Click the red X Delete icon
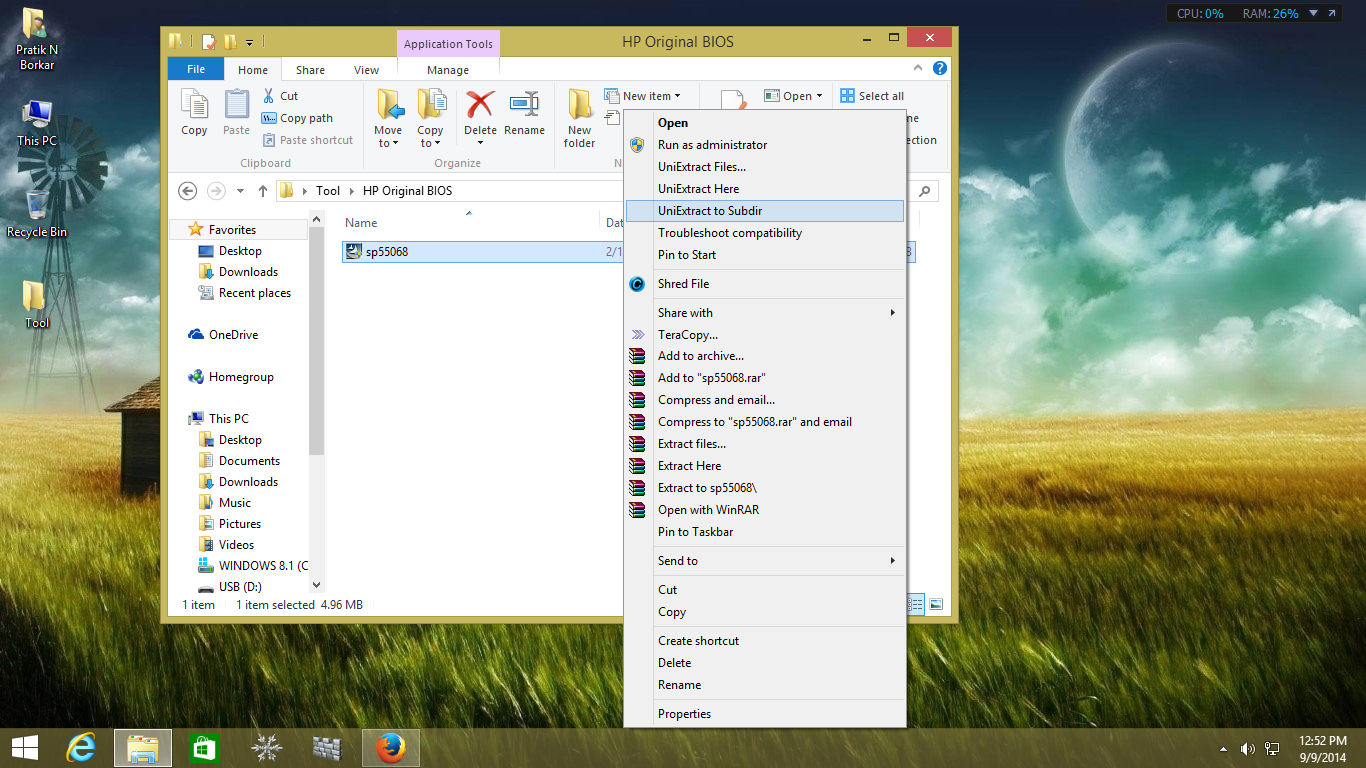The height and width of the screenshot is (768, 1366). pos(480,104)
